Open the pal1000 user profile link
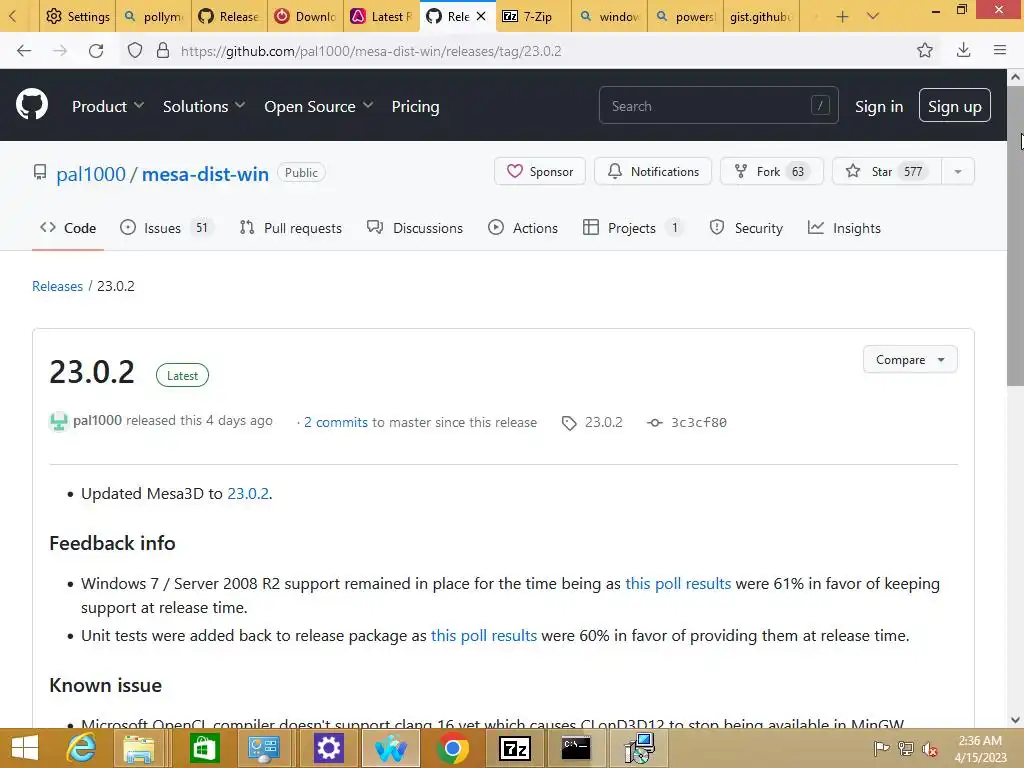This screenshot has height=768, width=1024. point(91,174)
